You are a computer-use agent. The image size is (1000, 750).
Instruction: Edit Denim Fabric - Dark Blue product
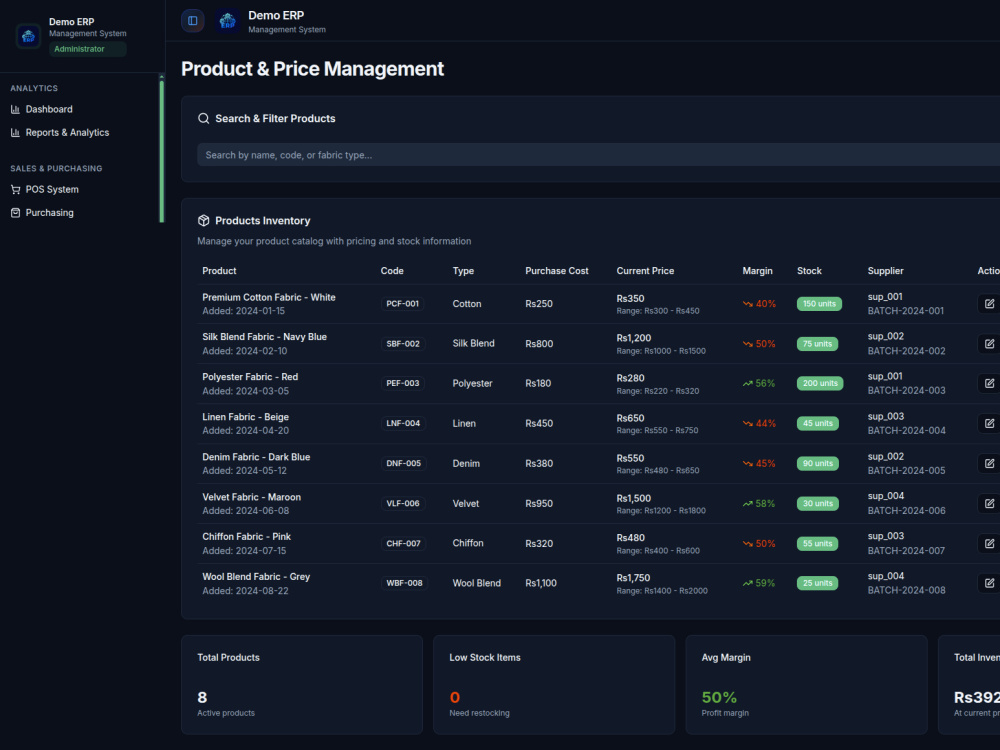[989, 464]
